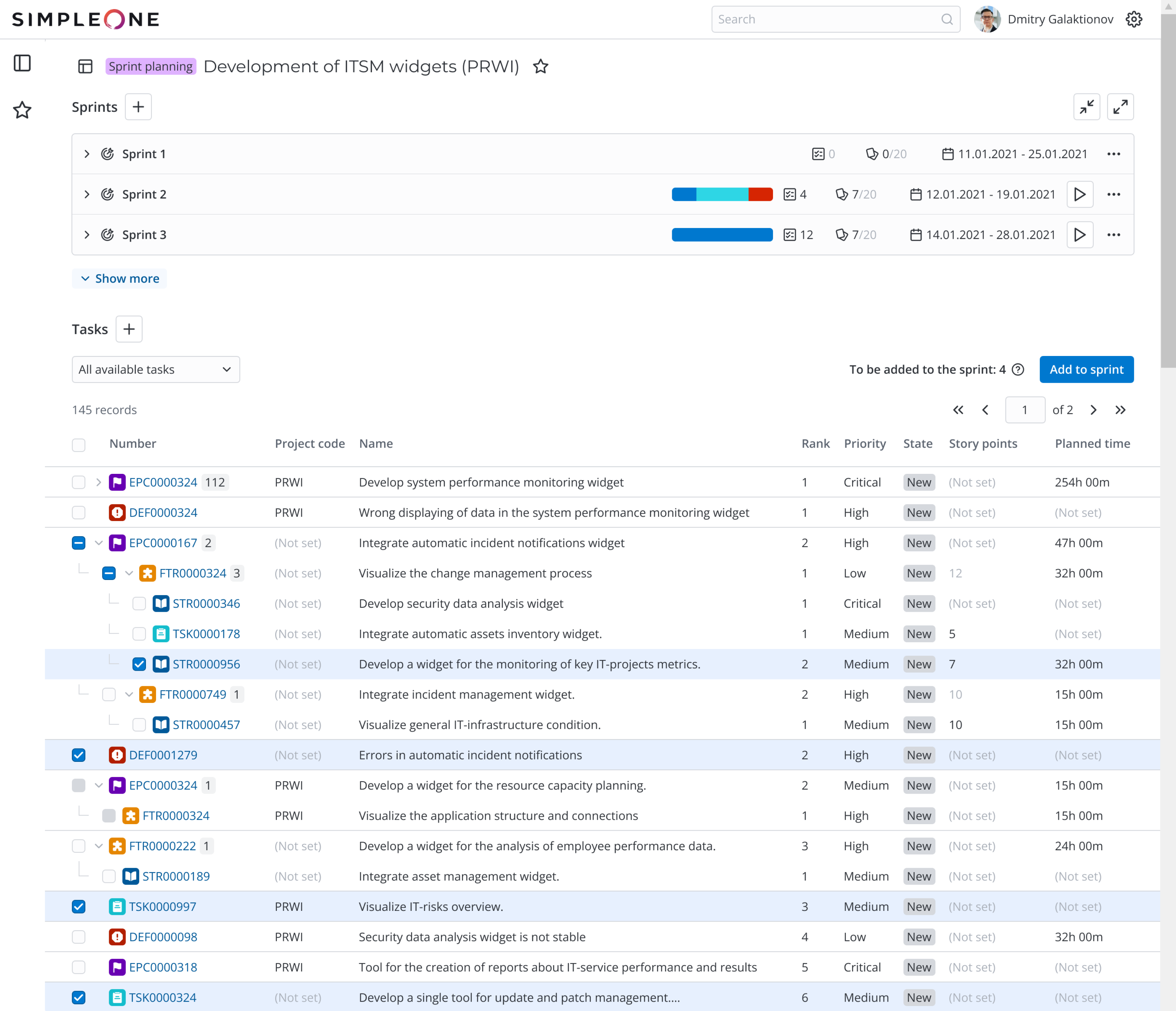Star this page as favorite
The width and height of the screenshot is (1176, 1011).
pyautogui.click(x=540, y=66)
